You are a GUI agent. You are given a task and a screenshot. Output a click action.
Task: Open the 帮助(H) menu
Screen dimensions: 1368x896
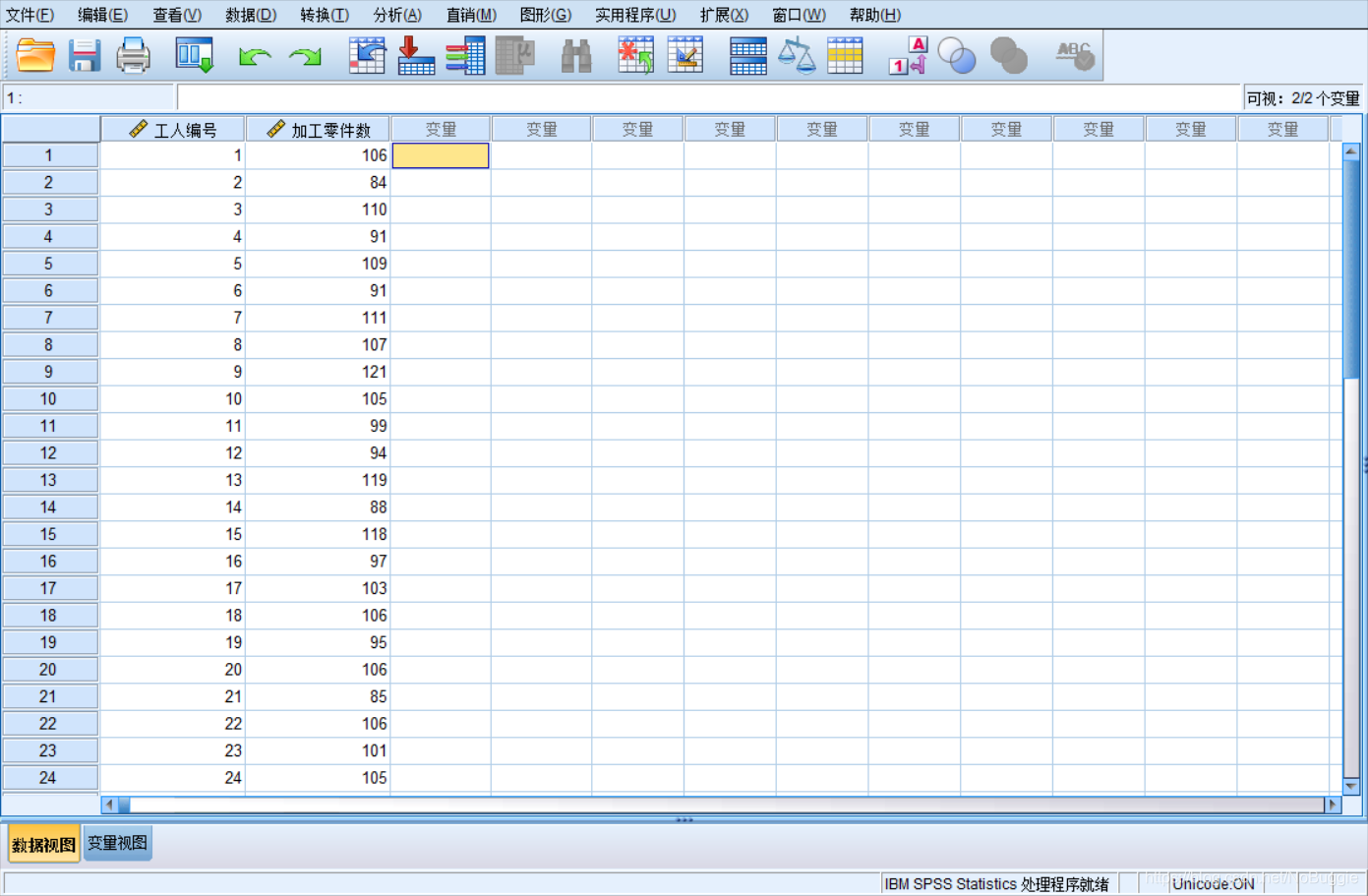874,15
